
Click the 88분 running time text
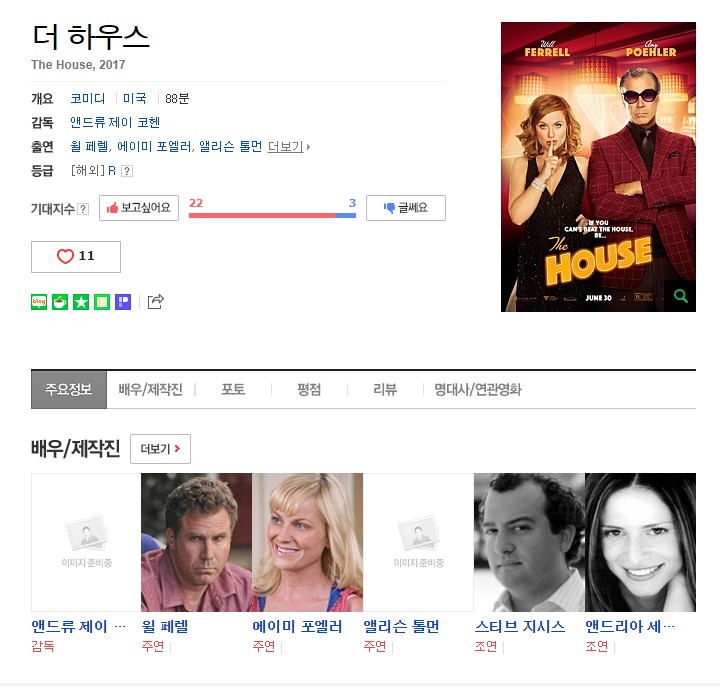177,98
